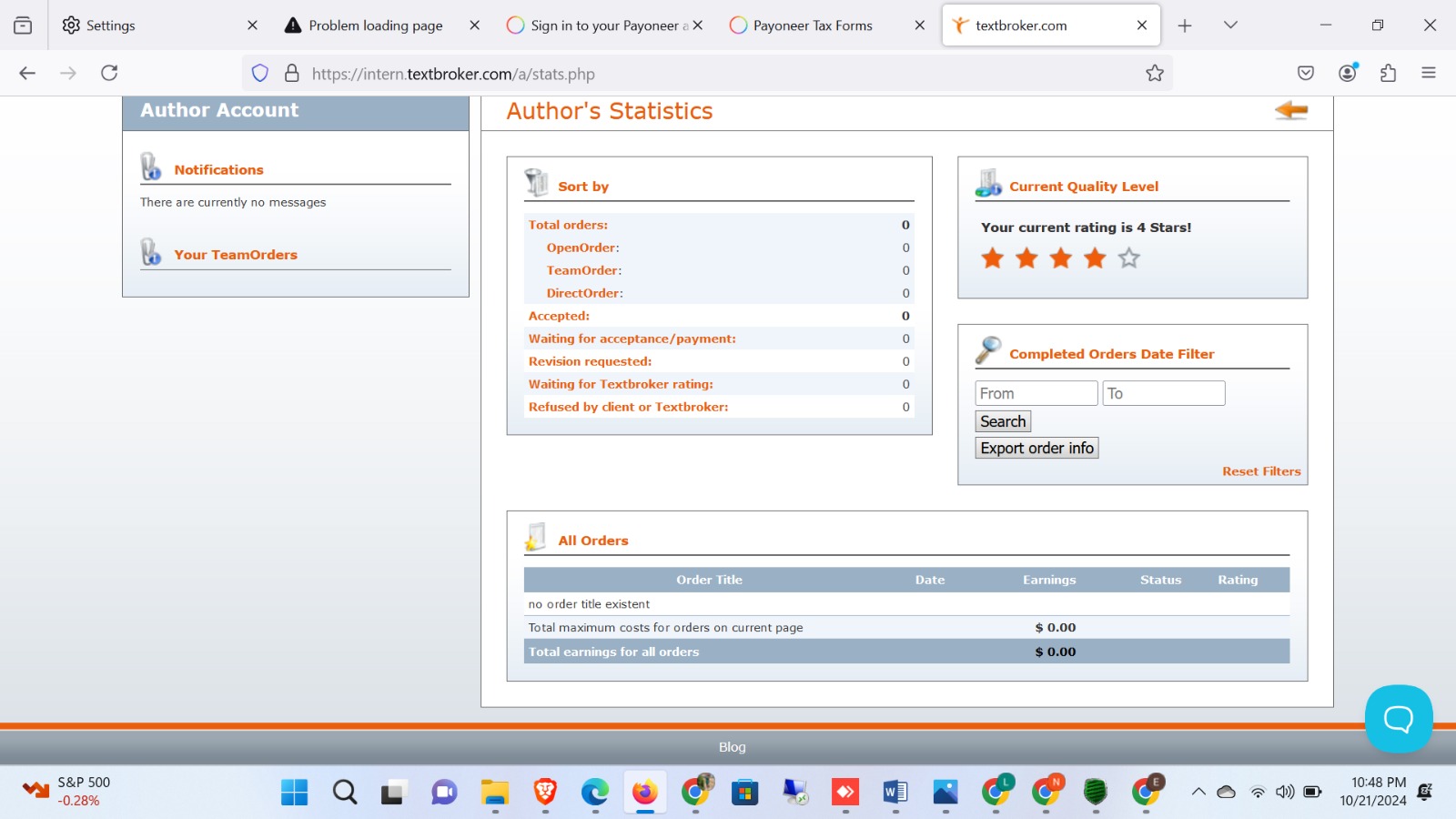Sort by OpenOrder
Image resolution: width=1456 pixels, height=819 pixels.
point(582,248)
